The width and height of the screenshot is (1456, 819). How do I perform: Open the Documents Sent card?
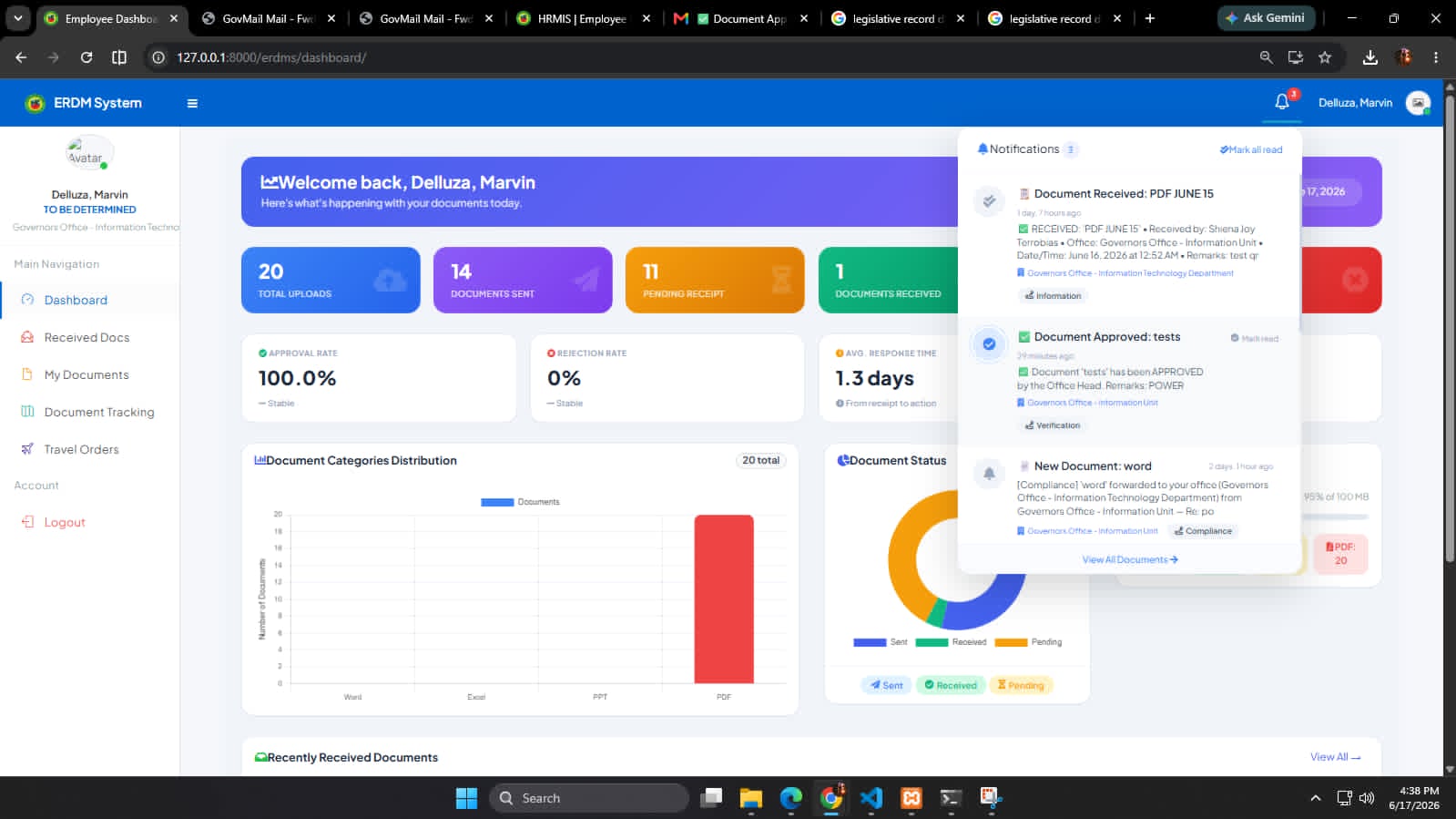click(523, 280)
